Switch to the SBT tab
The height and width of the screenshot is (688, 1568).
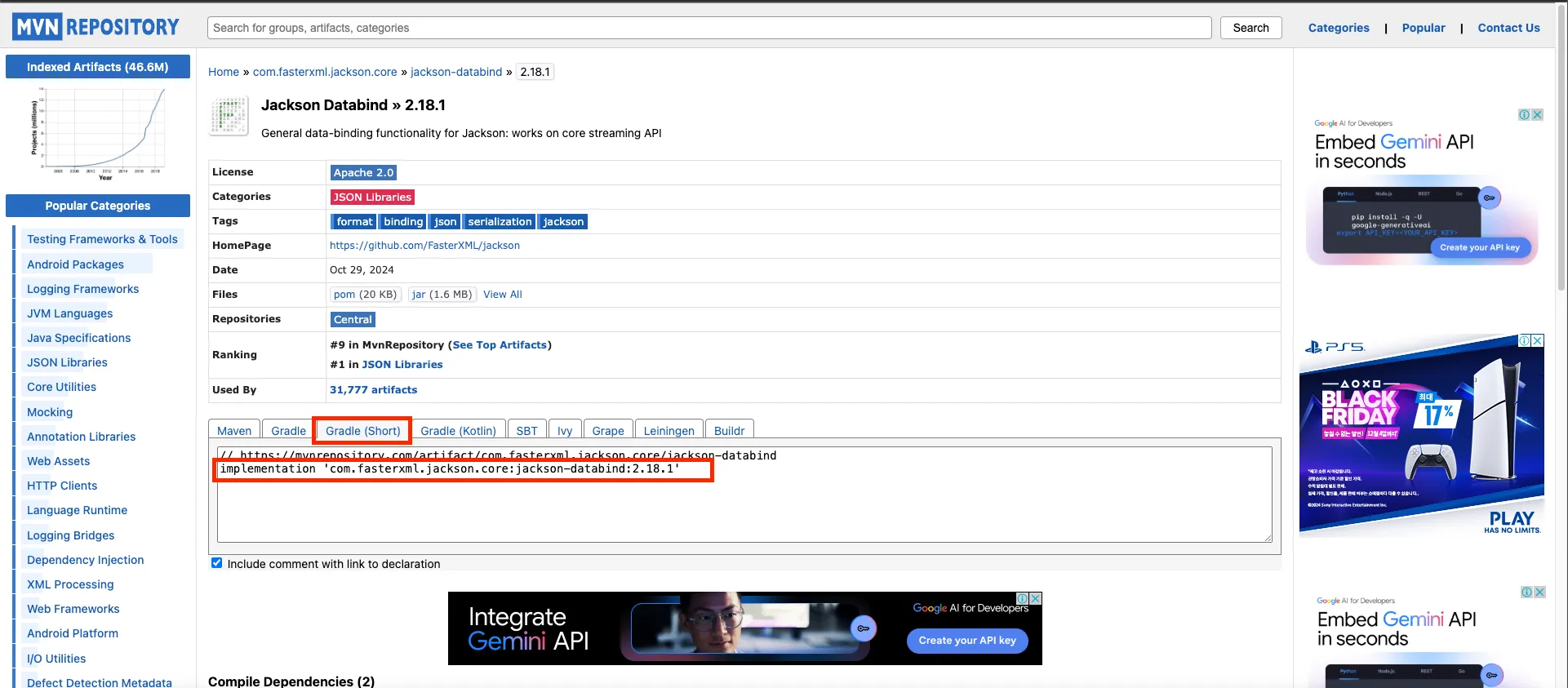coord(526,431)
